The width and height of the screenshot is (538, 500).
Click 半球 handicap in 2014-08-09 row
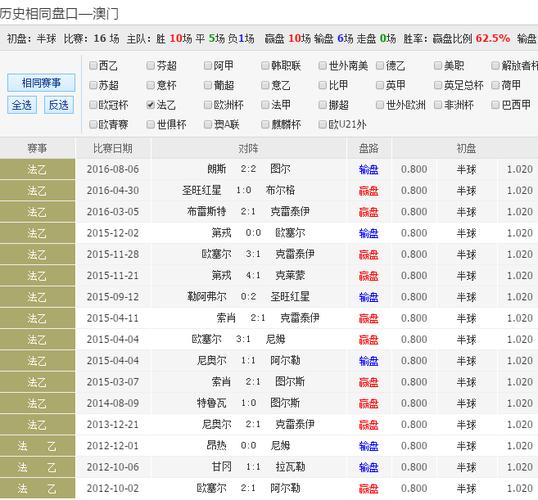[466, 403]
